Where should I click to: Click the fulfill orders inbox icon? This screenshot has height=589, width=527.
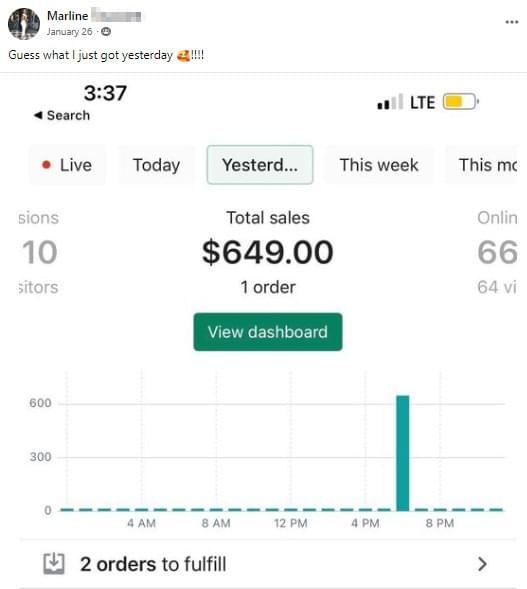(x=54, y=563)
